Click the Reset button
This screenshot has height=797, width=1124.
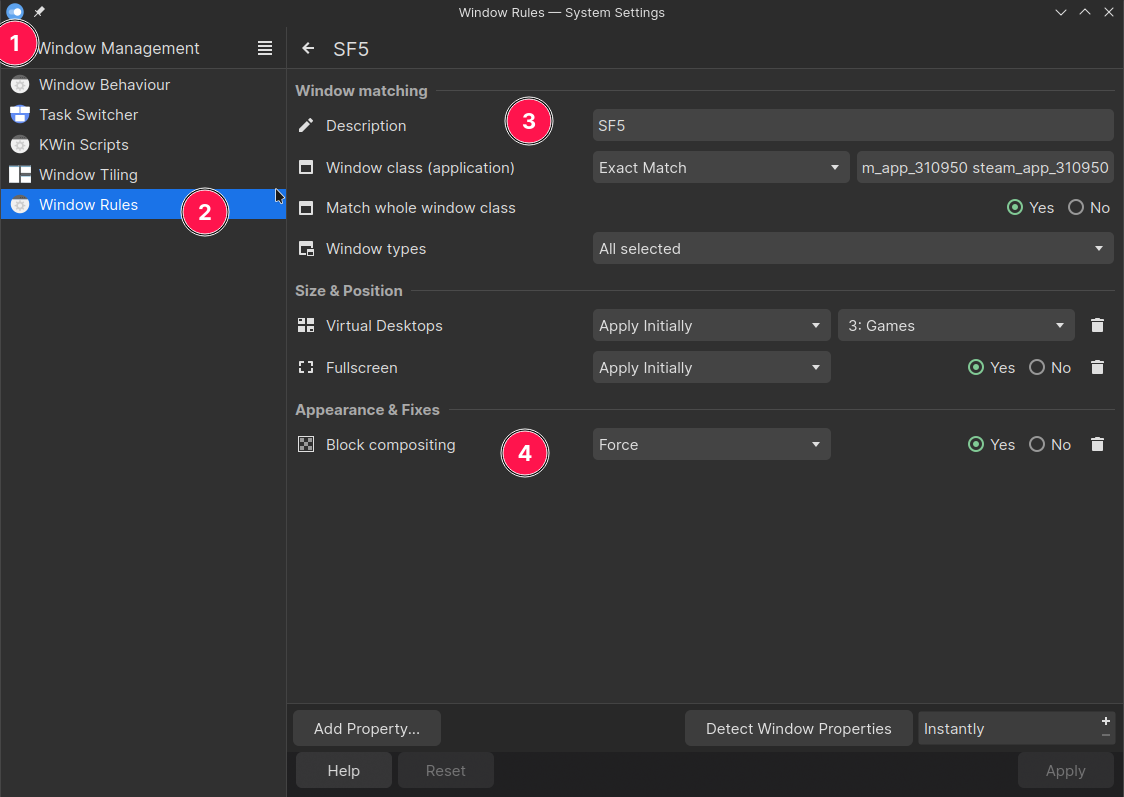coord(446,770)
